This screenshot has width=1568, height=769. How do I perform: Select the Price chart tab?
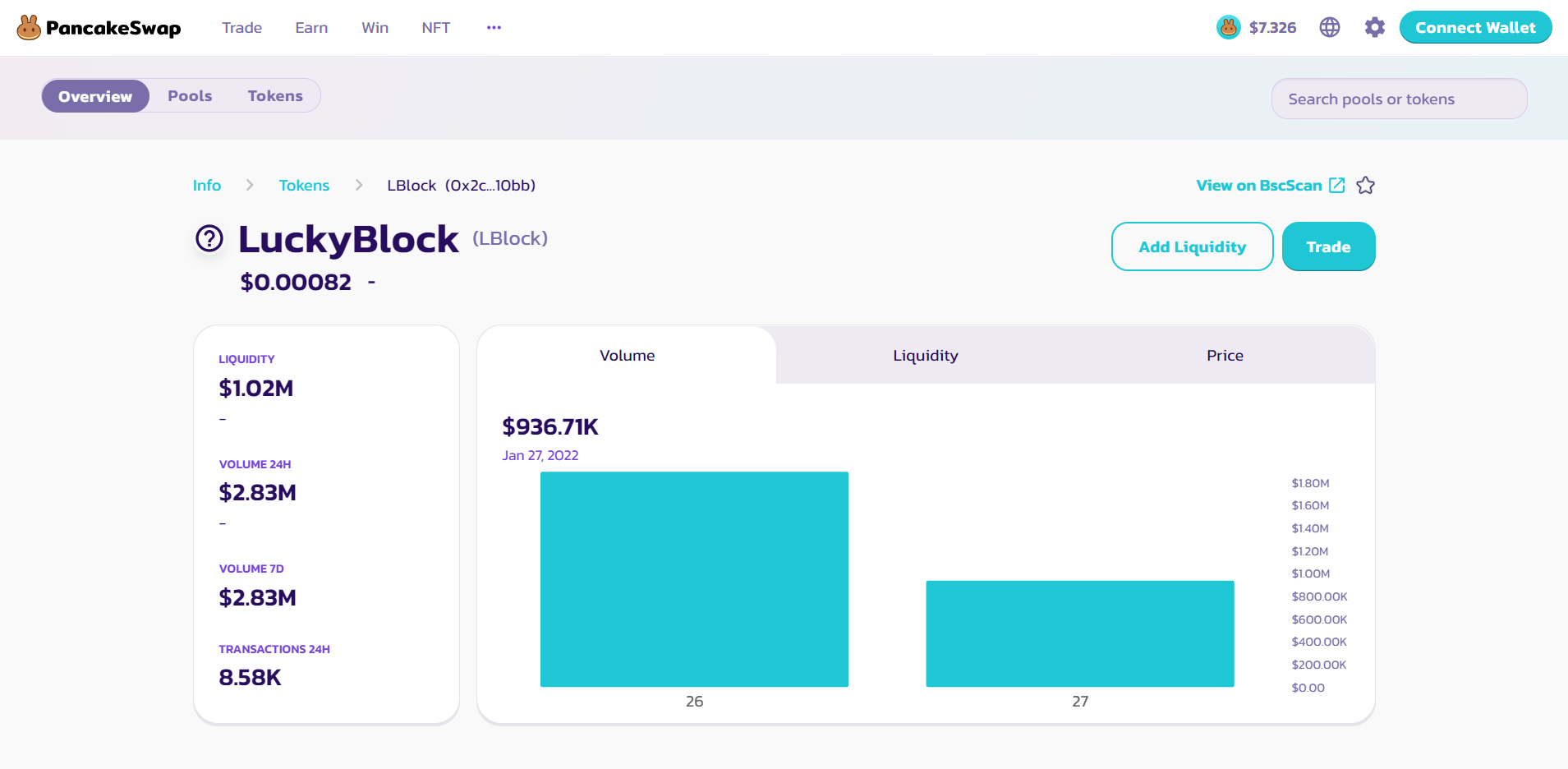point(1225,355)
